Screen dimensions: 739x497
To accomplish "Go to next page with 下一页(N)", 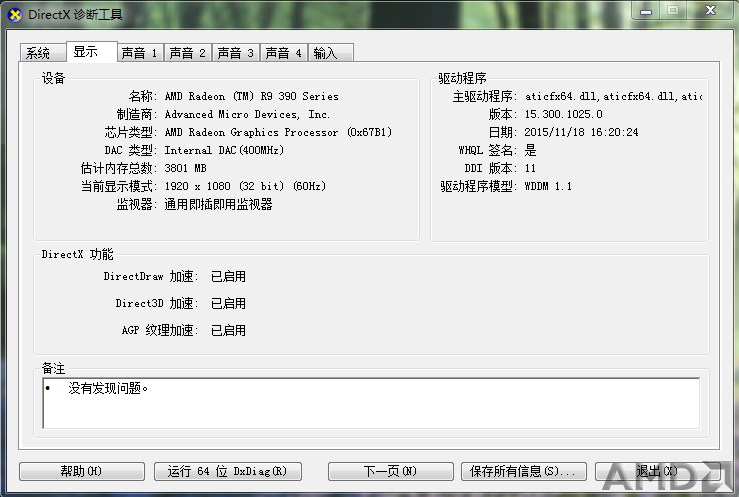I will point(390,471).
